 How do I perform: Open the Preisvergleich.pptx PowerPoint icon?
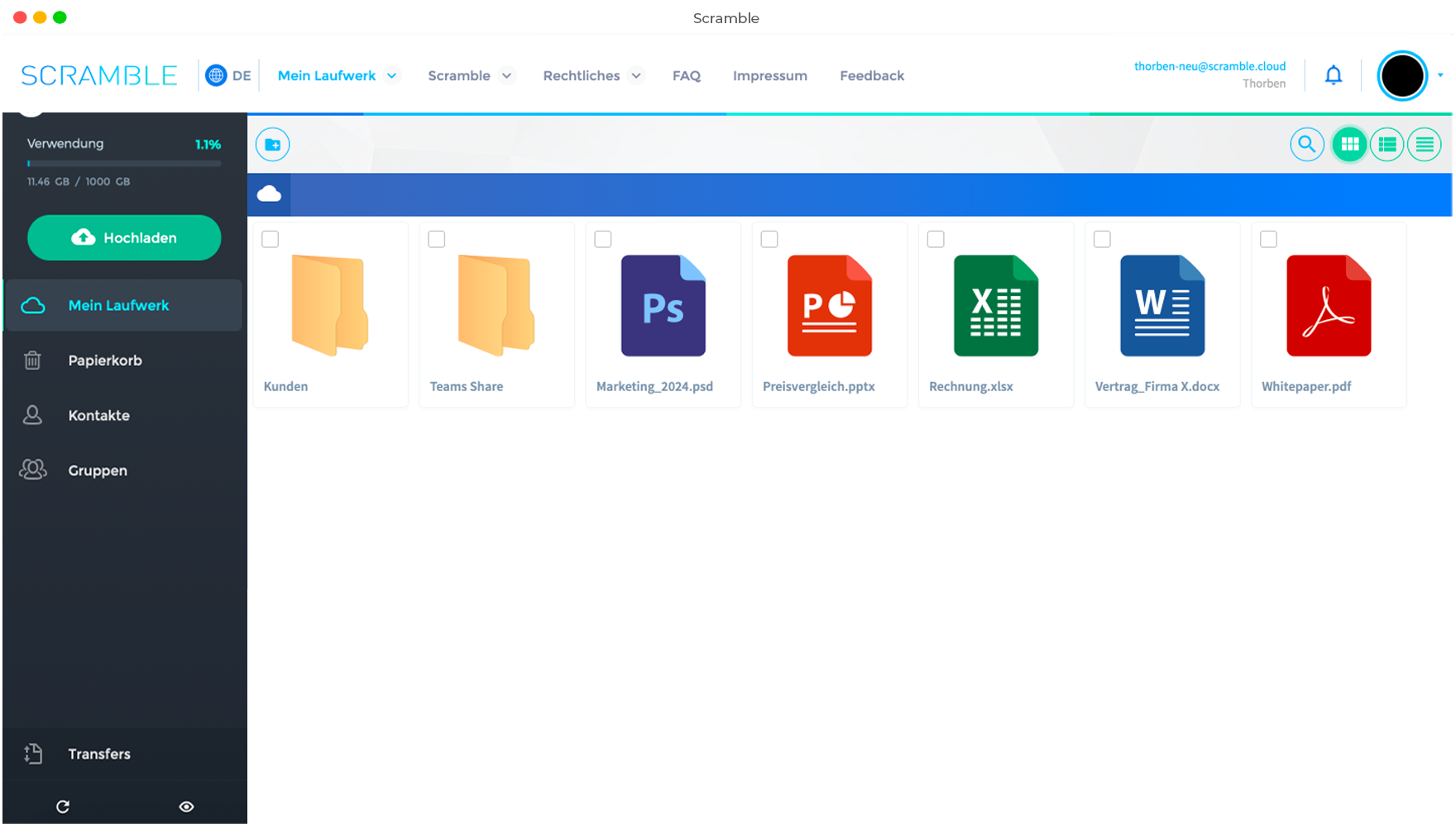830,305
